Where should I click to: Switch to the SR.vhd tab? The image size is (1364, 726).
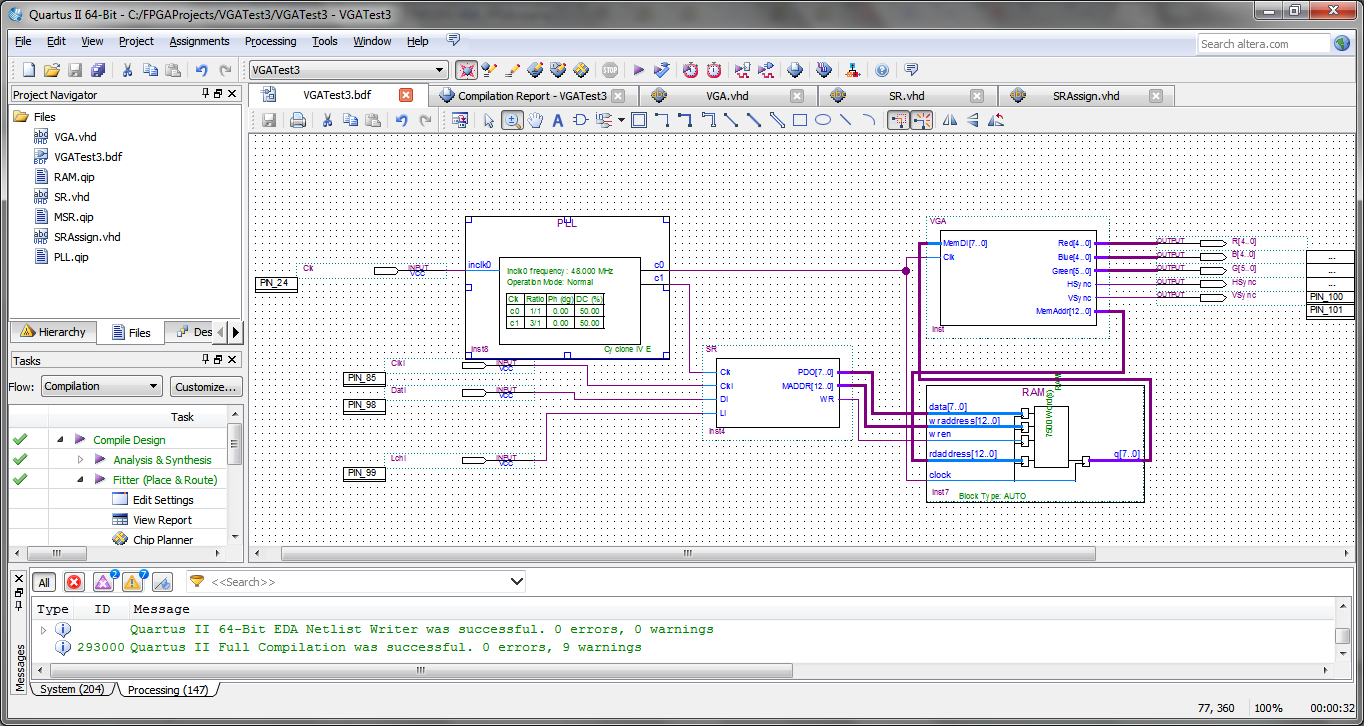(906, 96)
